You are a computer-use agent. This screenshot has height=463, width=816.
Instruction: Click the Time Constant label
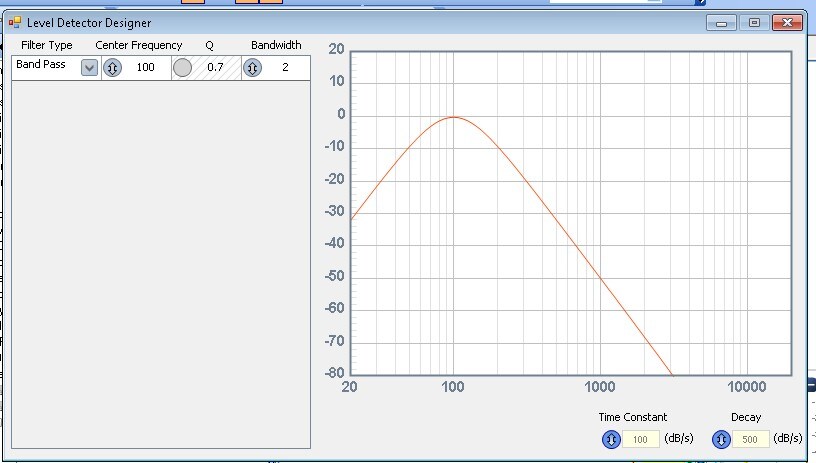[x=633, y=417]
